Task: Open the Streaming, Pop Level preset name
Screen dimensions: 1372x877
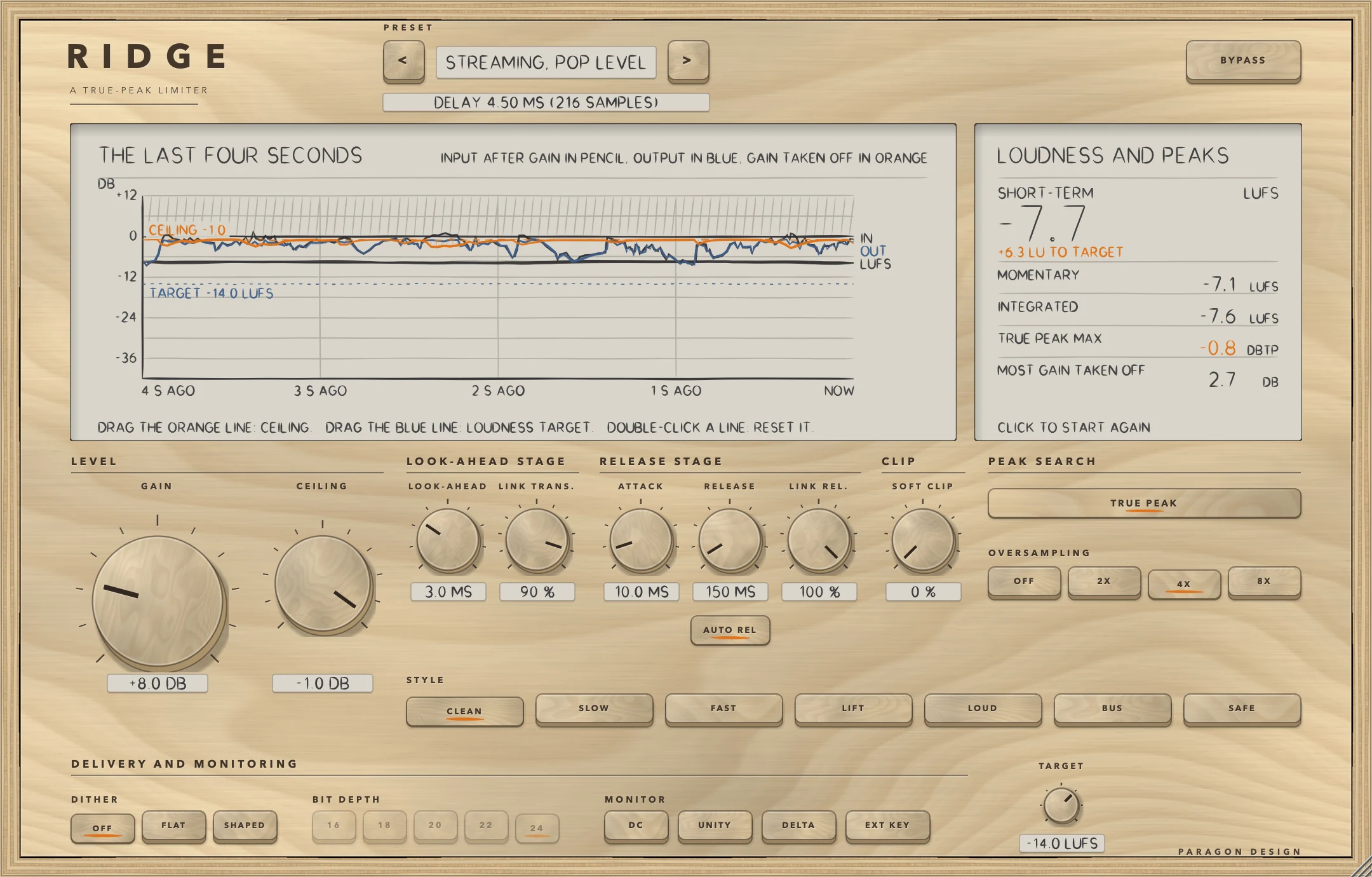Action: [x=546, y=62]
